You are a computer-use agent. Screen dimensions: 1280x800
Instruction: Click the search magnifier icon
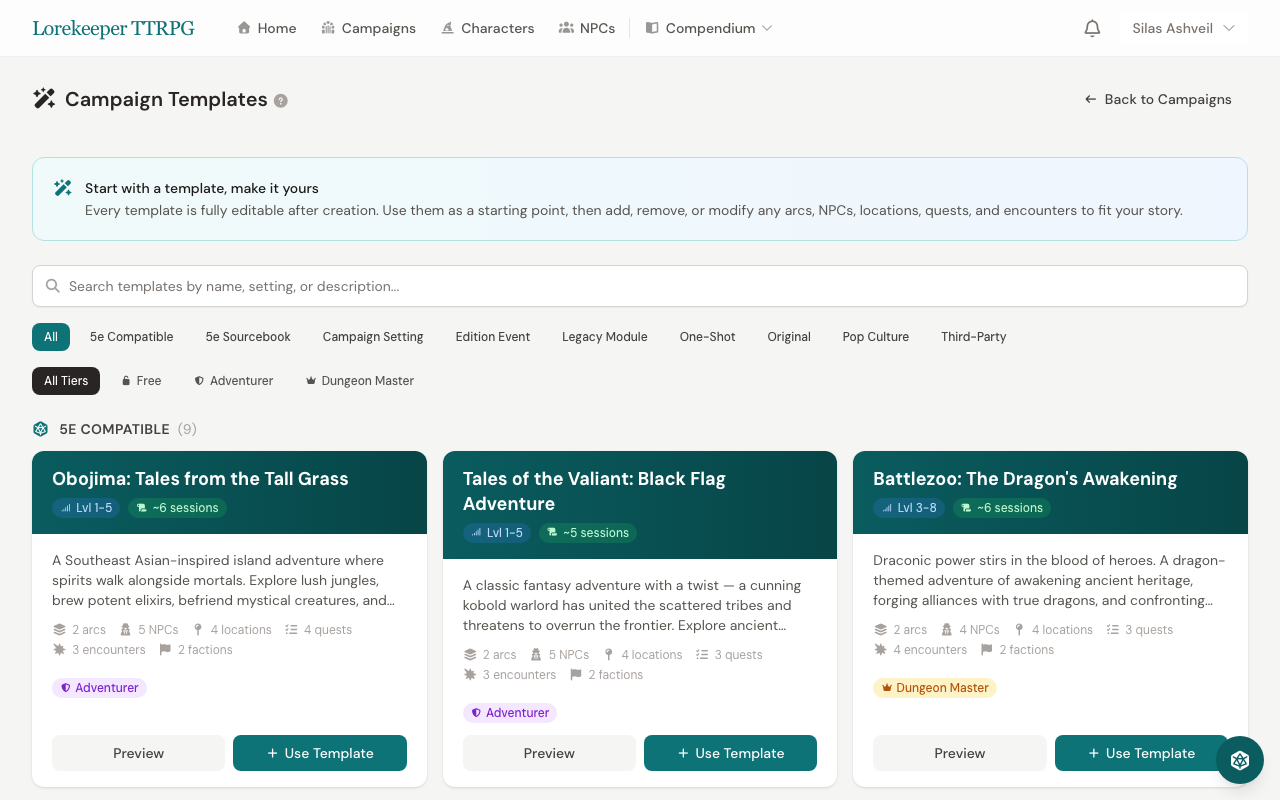point(53,286)
